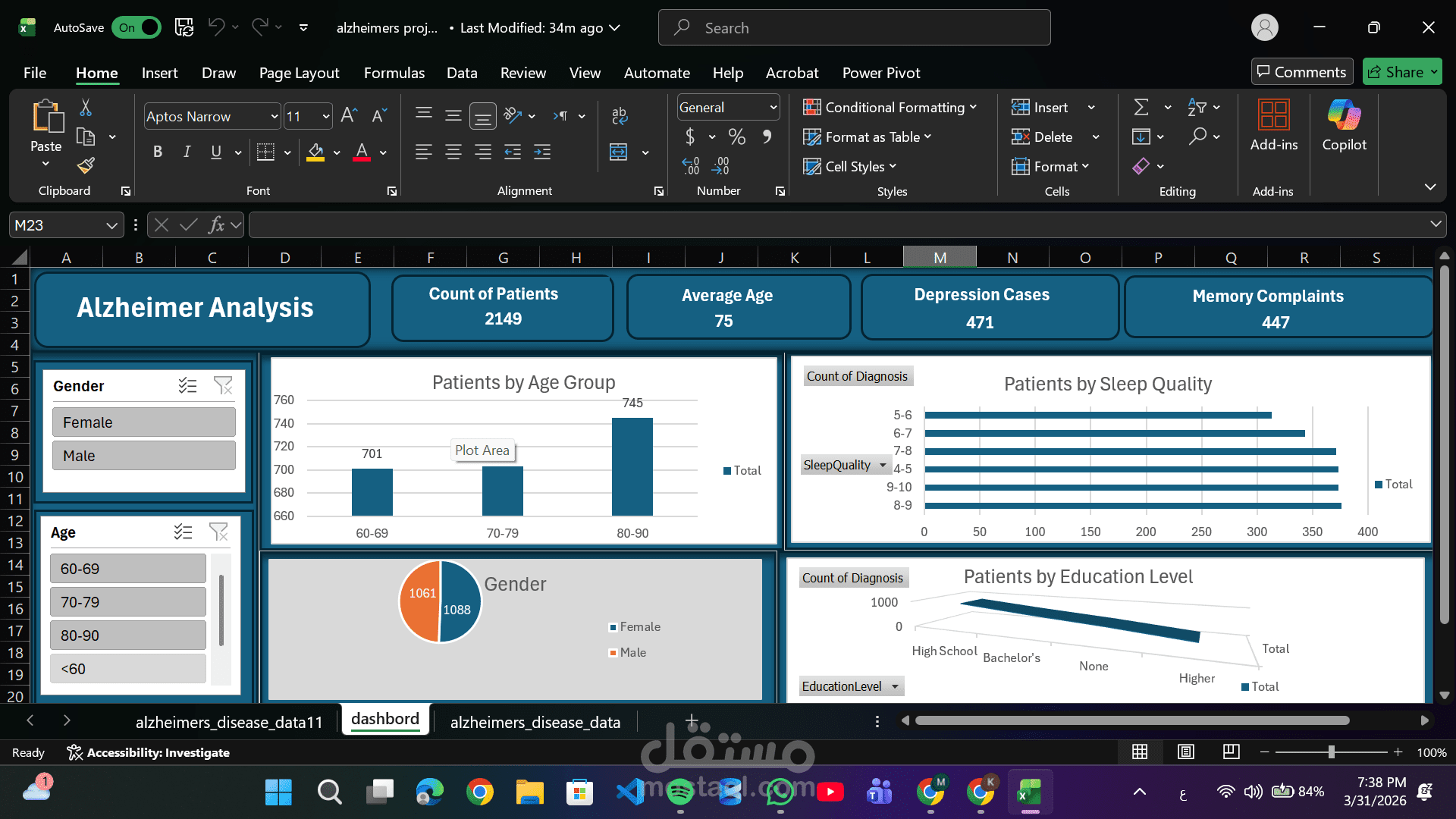This screenshot has height=819, width=1456.
Task: Open the Power Pivot tab
Action: click(x=881, y=73)
